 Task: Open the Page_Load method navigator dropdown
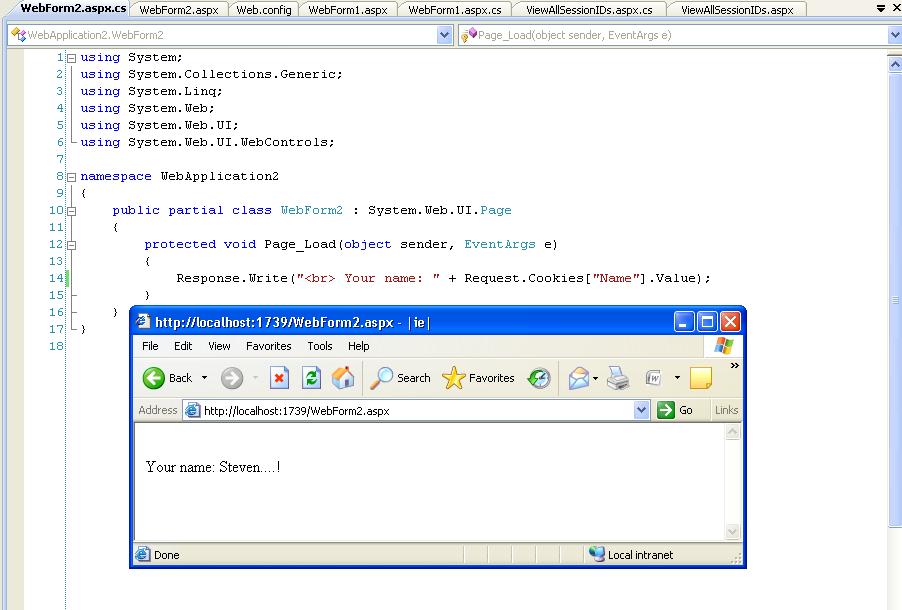893,33
